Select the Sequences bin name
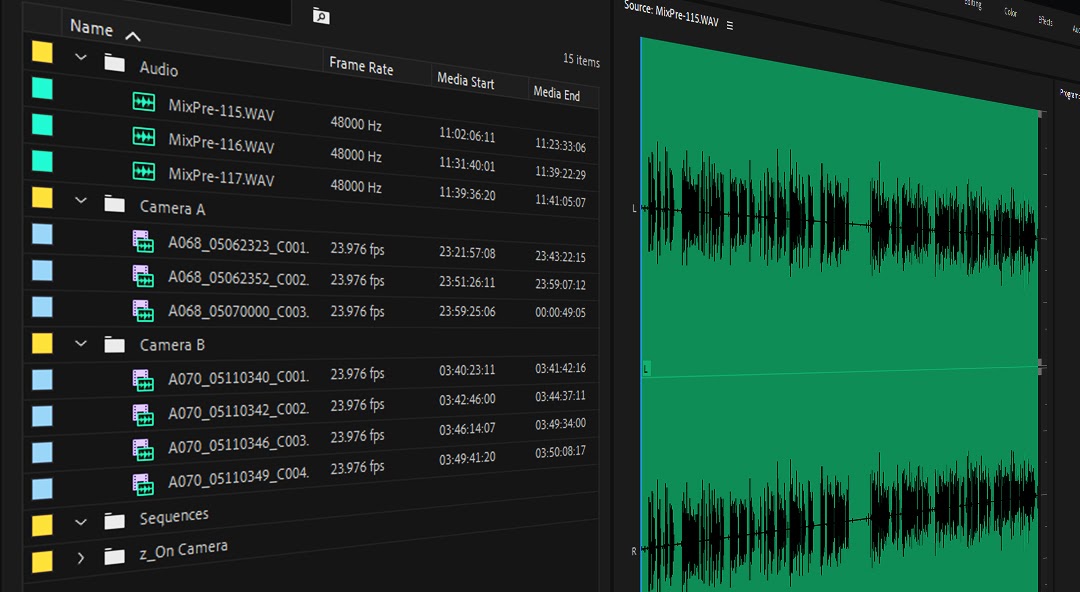 (x=174, y=516)
